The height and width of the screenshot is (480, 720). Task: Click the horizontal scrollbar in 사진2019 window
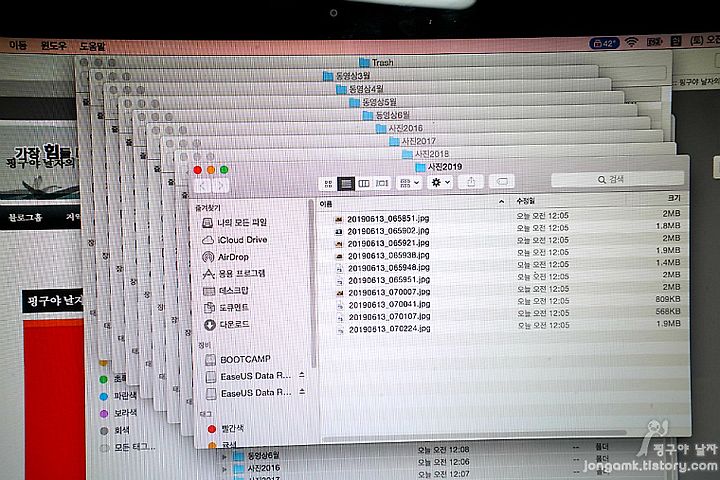click(x=473, y=434)
